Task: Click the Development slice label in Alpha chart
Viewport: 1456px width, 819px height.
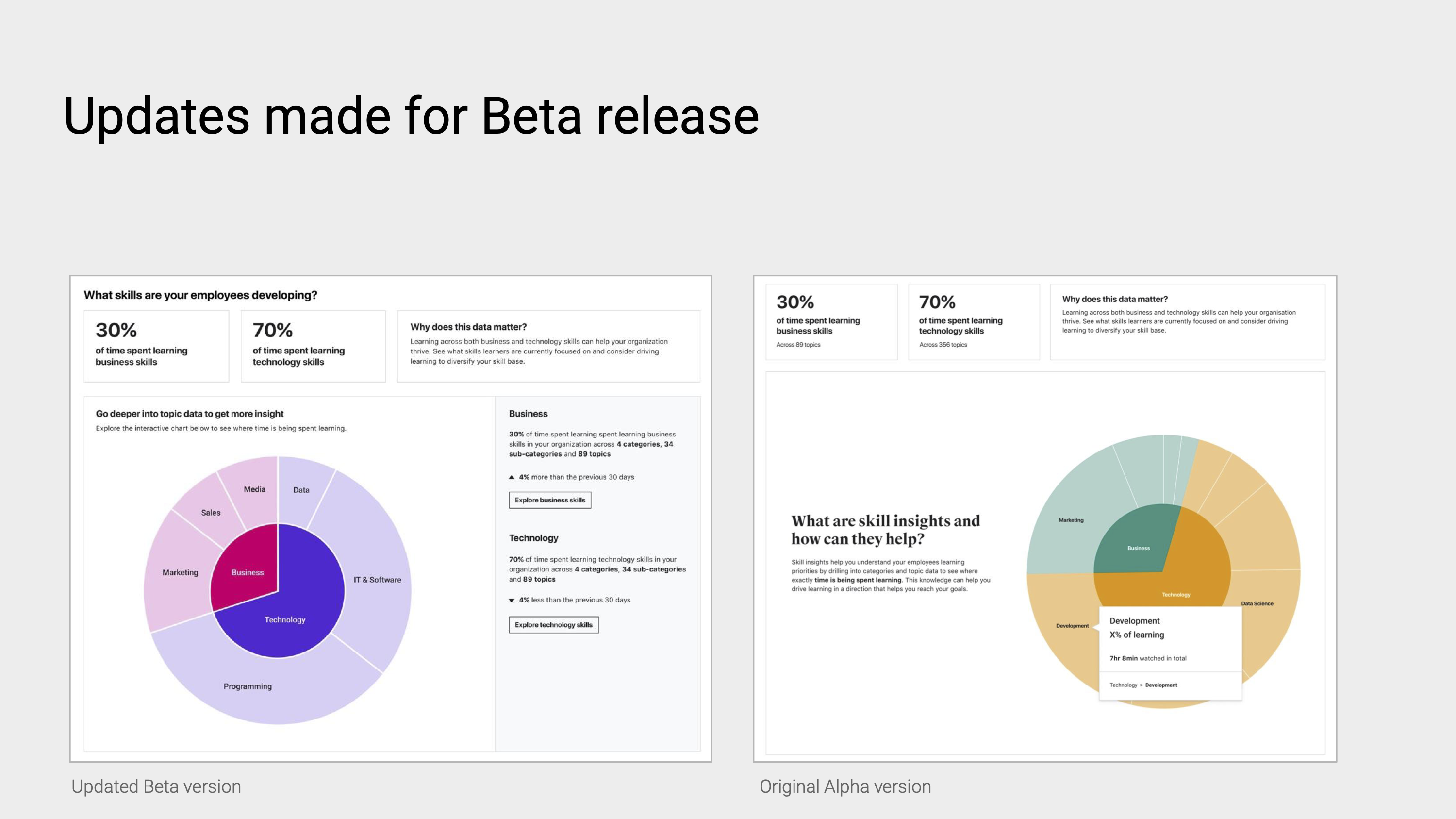Action: pyautogui.click(x=1072, y=626)
